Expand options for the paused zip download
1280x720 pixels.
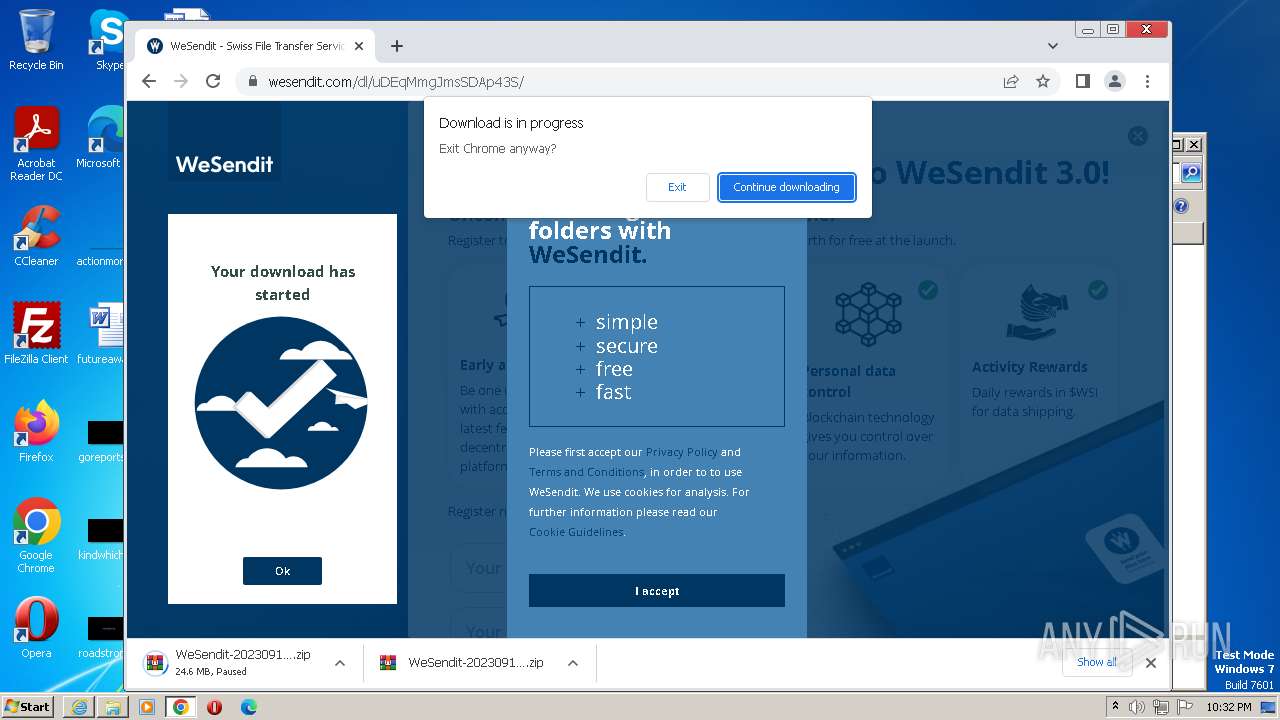click(340, 663)
